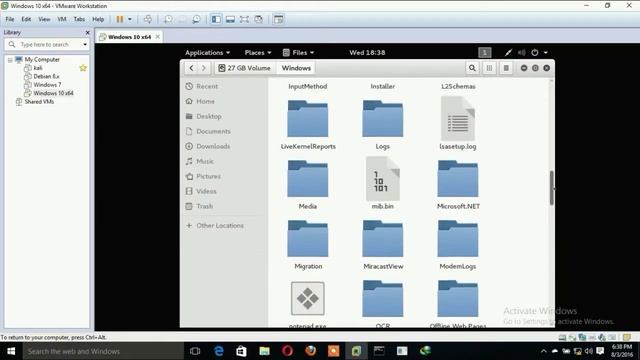Close the Library panel

tap(87, 32)
